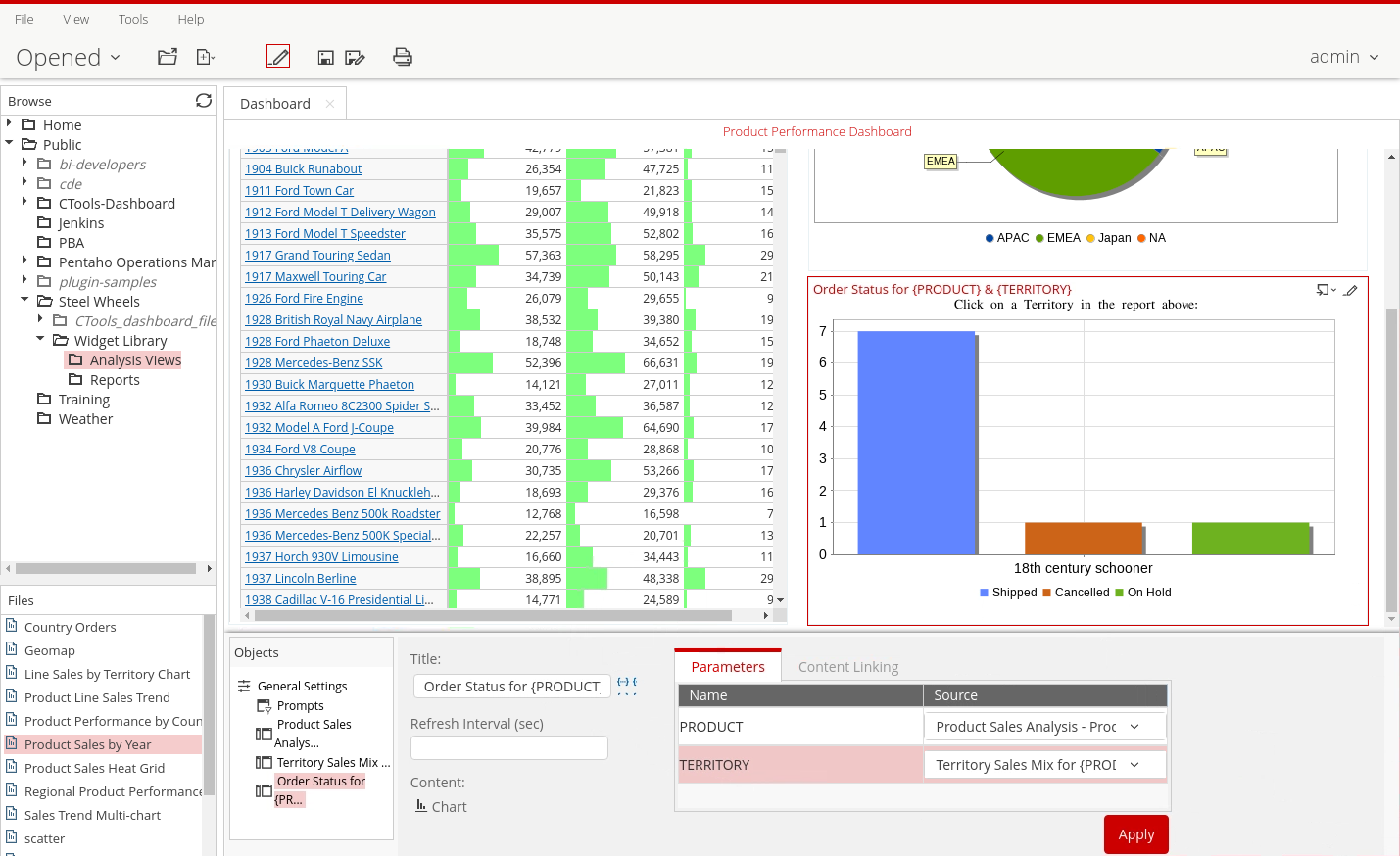Click the Refresh Interval input field

pyautogui.click(x=509, y=747)
